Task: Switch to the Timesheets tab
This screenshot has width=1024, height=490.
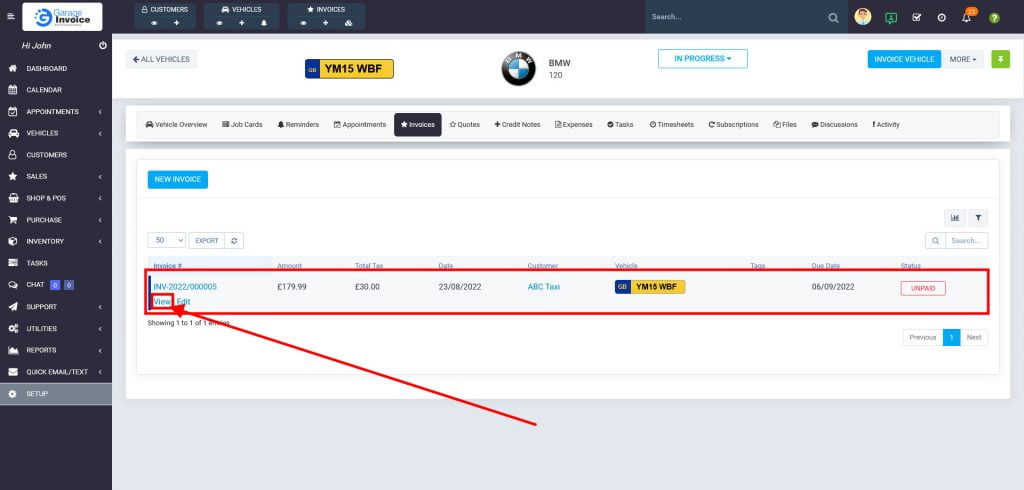Action: point(671,125)
